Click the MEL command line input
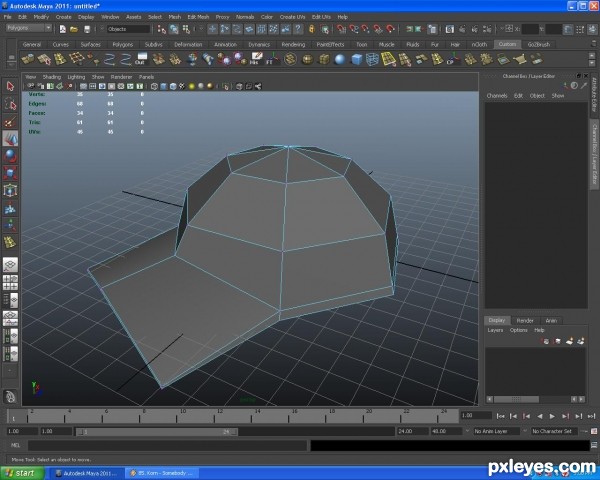The height and width of the screenshot is (480, 600). [167, 445]
